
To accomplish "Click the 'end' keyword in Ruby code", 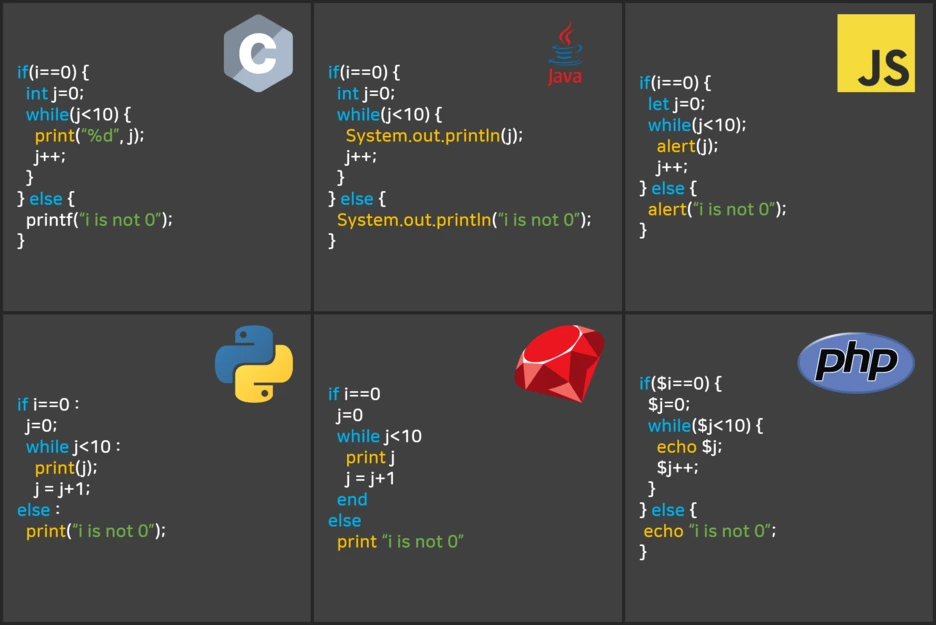I will coord(352,500).
